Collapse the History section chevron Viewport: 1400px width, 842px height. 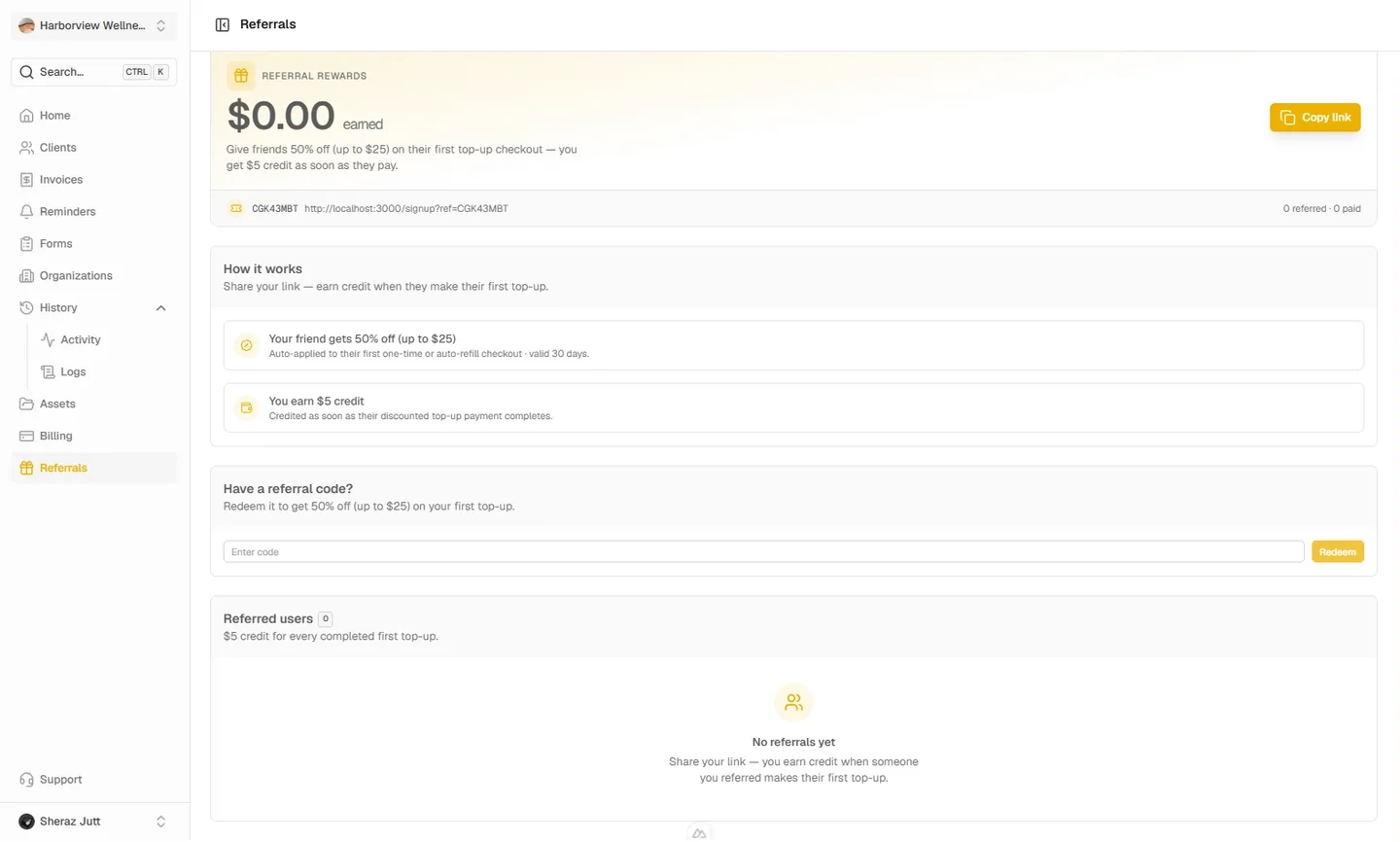(x=160, y=308)
